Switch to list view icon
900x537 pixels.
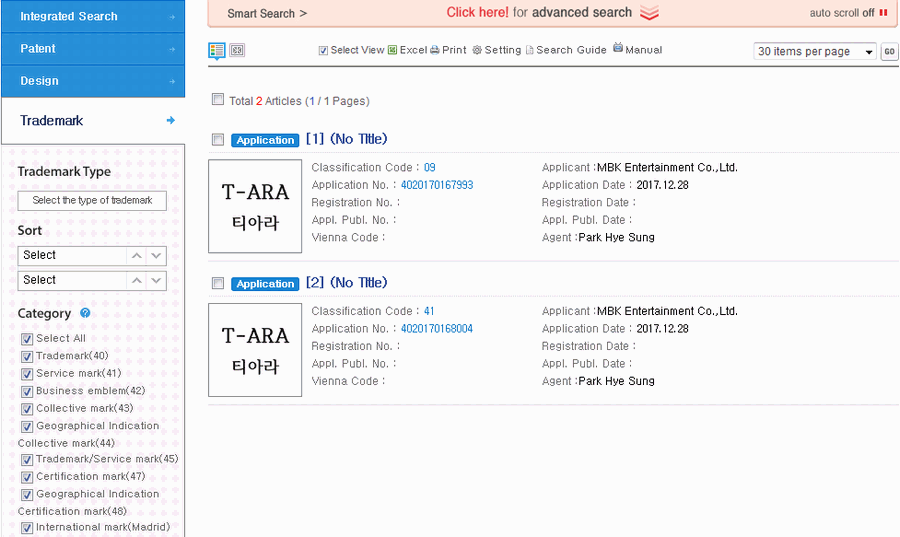point(217,50)
